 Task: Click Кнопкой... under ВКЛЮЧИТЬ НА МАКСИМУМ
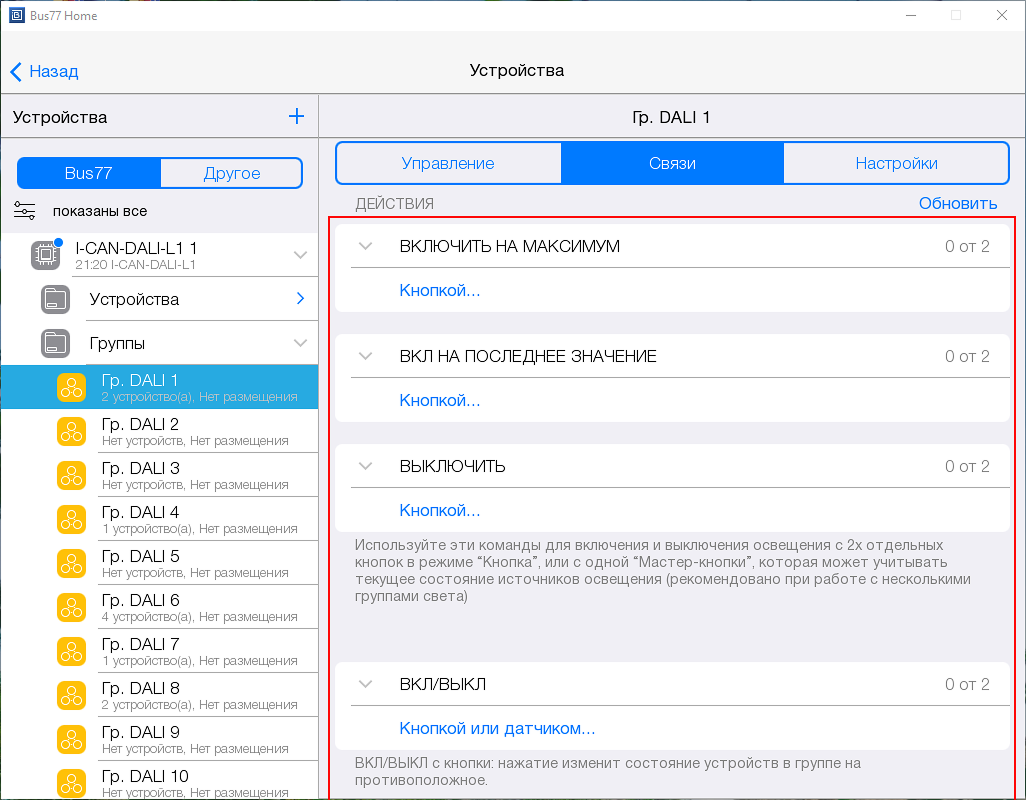coord(440,290)
